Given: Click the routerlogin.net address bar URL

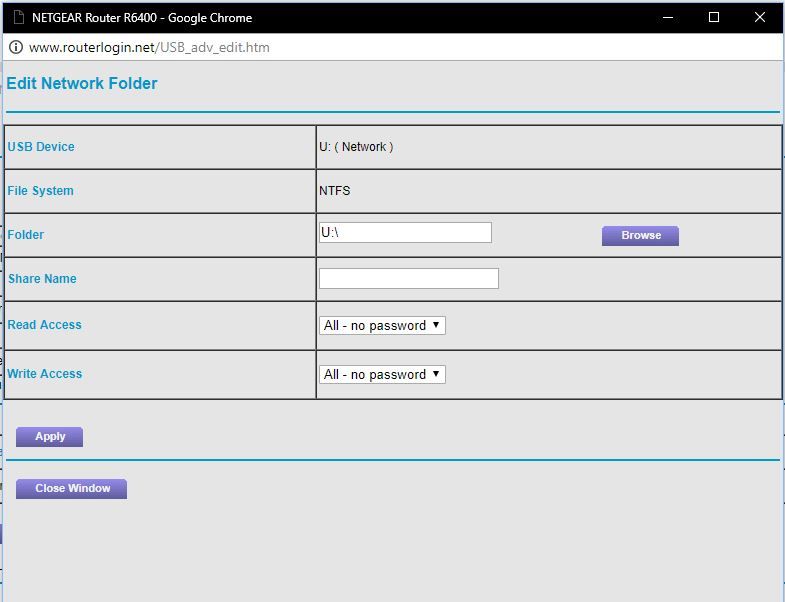Looking at the screenshot, I should [x=149, y=47].
